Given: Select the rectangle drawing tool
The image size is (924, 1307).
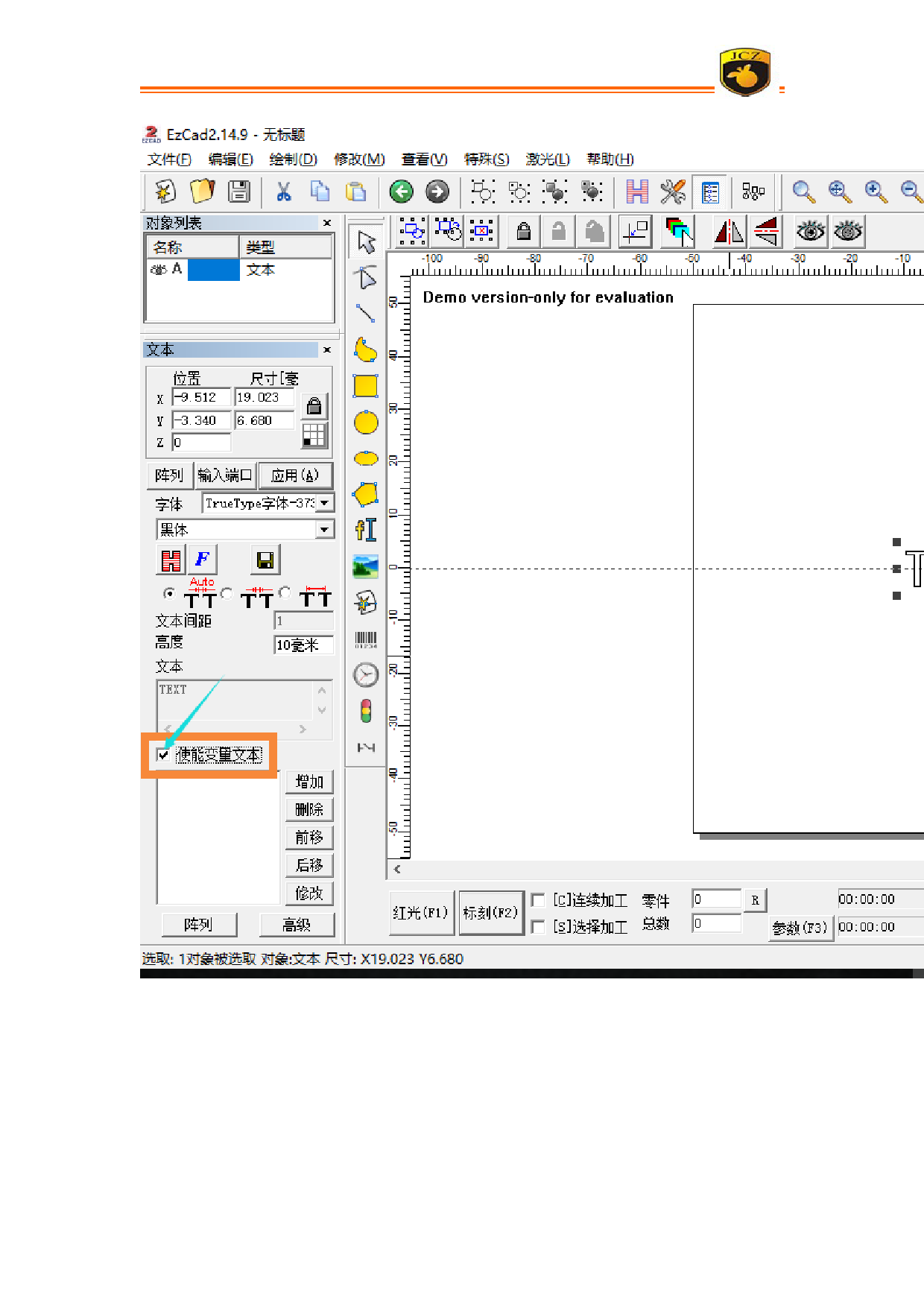Looking at the screenshot, I should [365, 386].
